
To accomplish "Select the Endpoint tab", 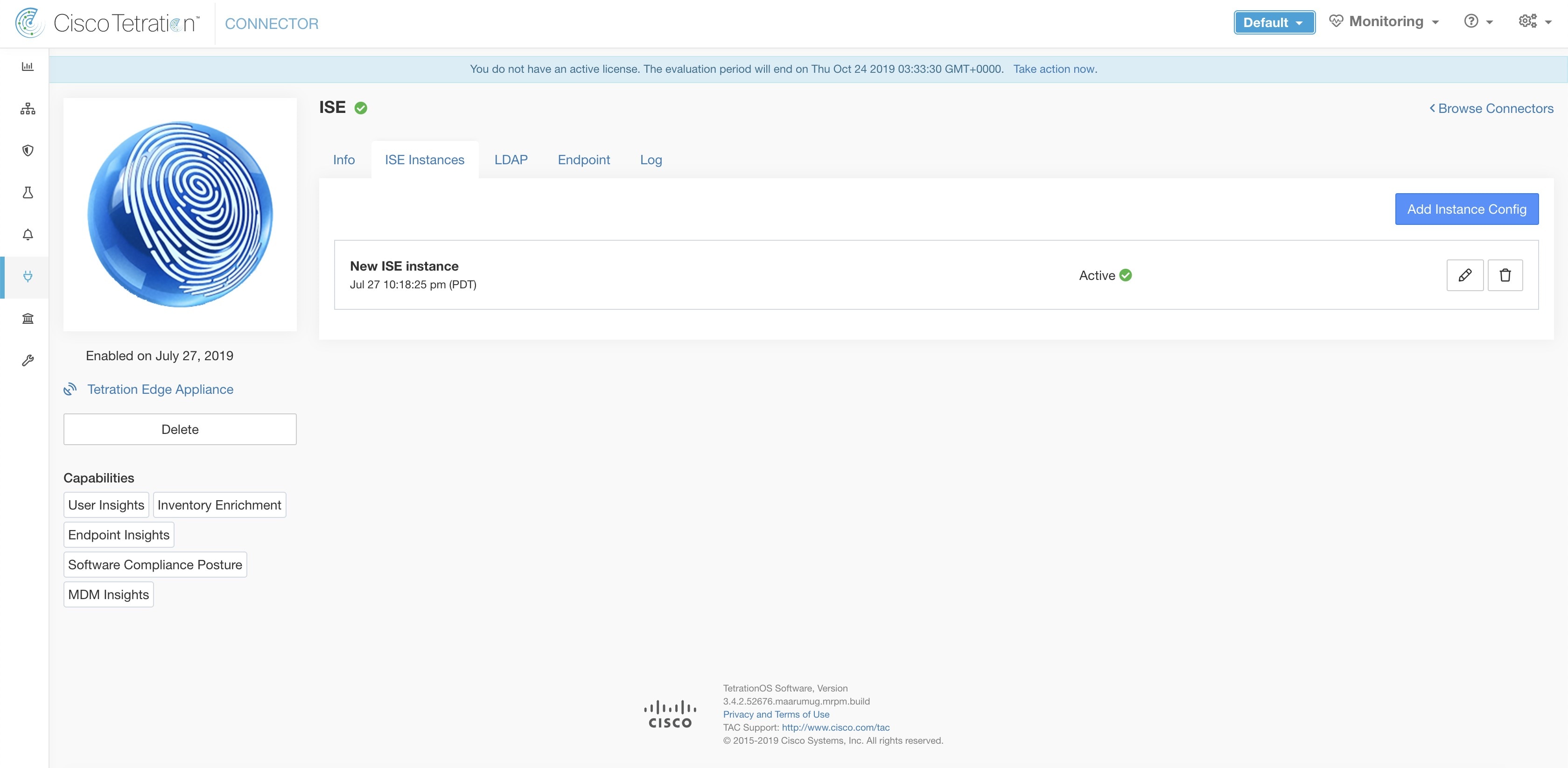I will point(583,160).
